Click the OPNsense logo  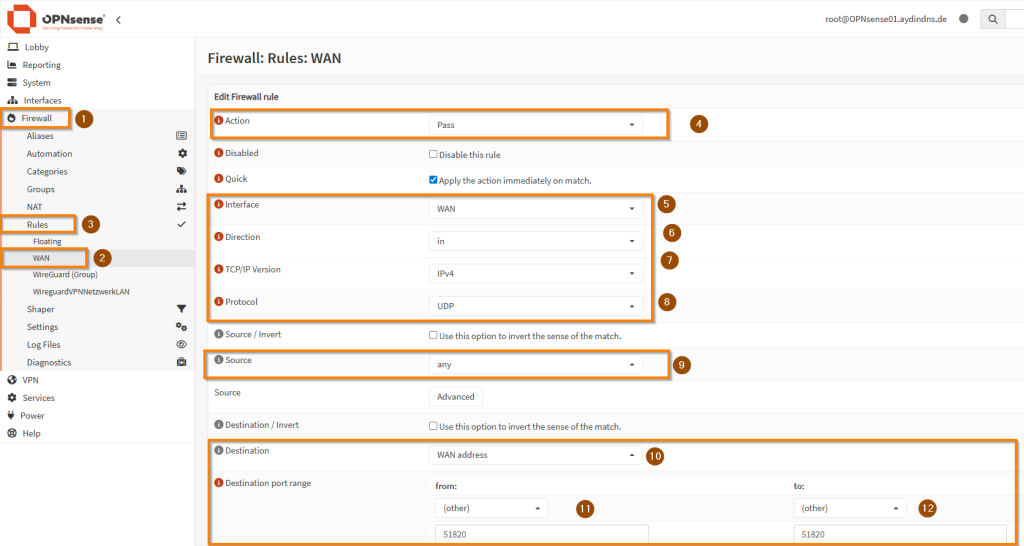coord(56,18)
